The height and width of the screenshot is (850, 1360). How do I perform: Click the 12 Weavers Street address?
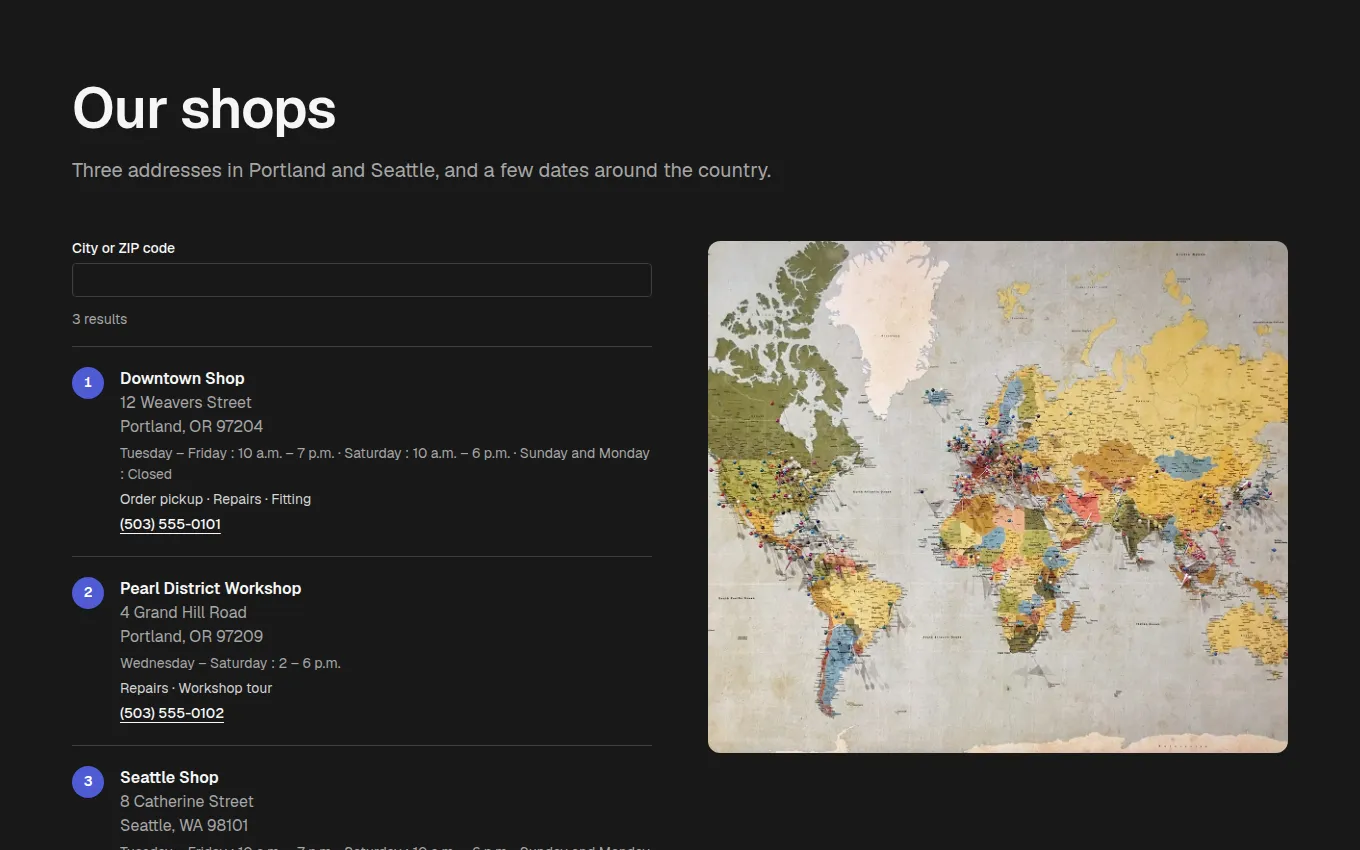coord(186,402)
